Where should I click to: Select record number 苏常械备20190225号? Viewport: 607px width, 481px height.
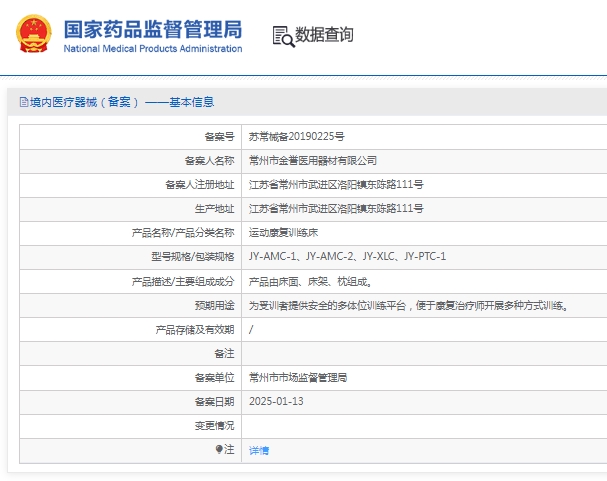click(297, 137)
